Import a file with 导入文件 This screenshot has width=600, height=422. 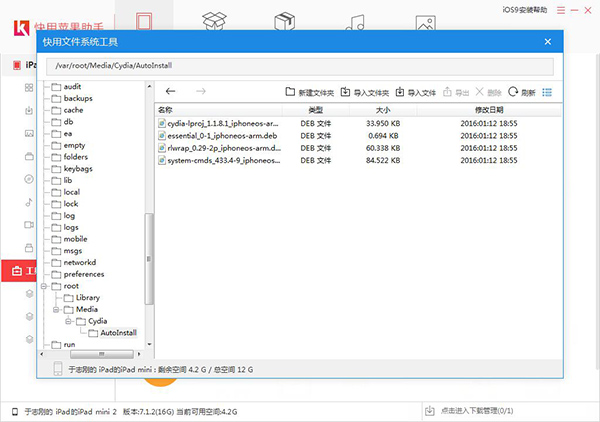click(416, 92)
